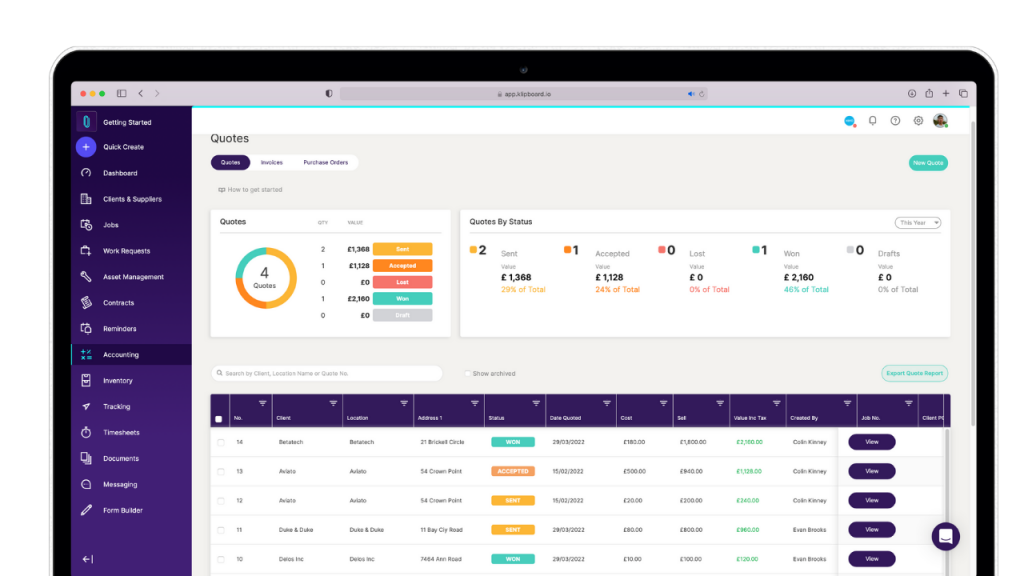Open the help question mark icon
The width and height of the screenshot is (1024, 576).
[895, 121]
